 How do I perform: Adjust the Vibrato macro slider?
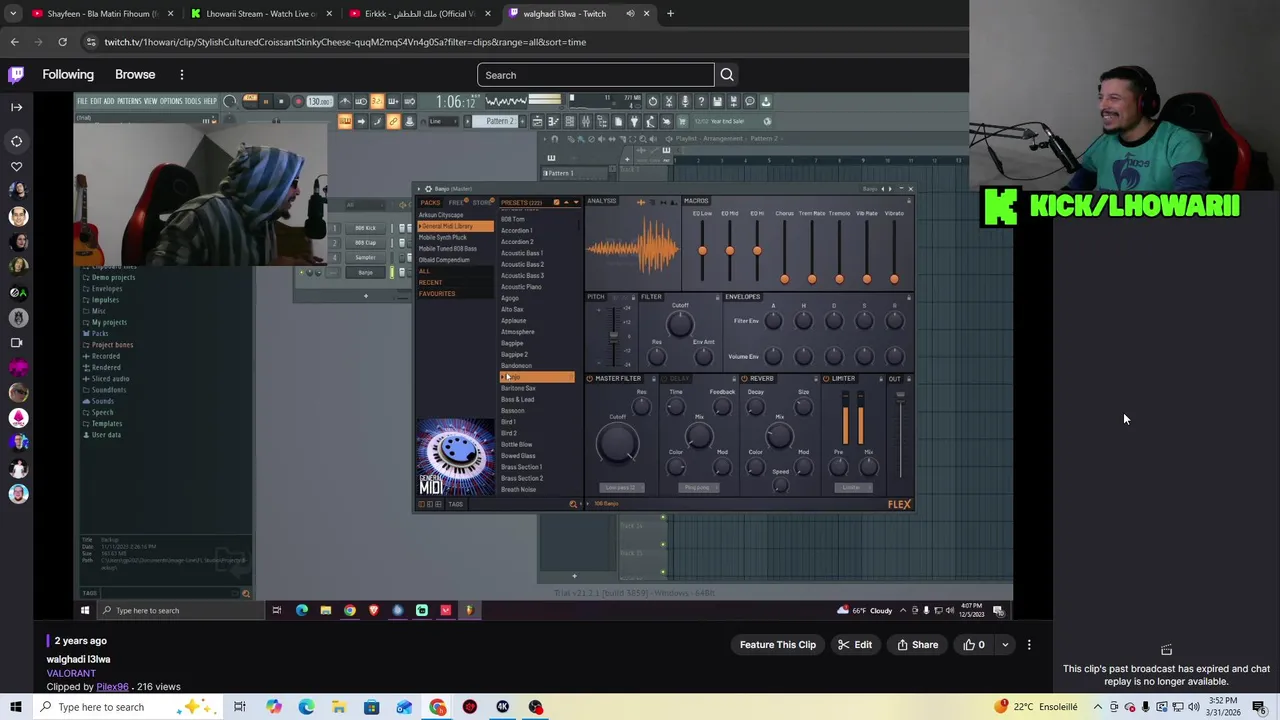894,278
